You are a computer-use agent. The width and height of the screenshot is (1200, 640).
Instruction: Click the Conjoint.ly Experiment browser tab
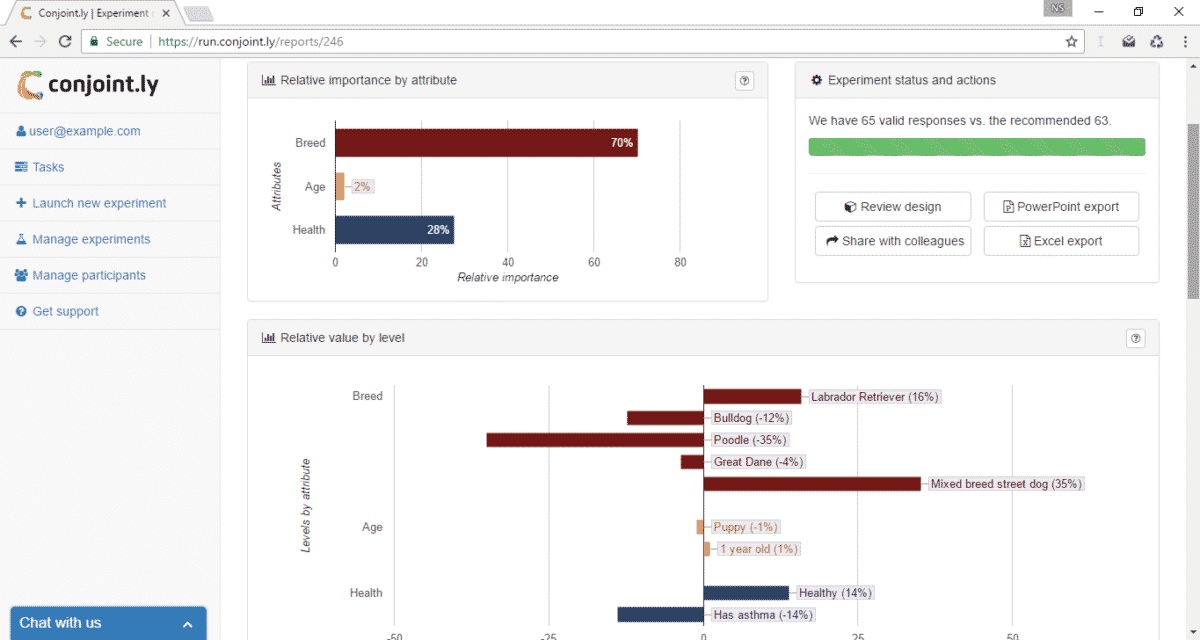90,13
